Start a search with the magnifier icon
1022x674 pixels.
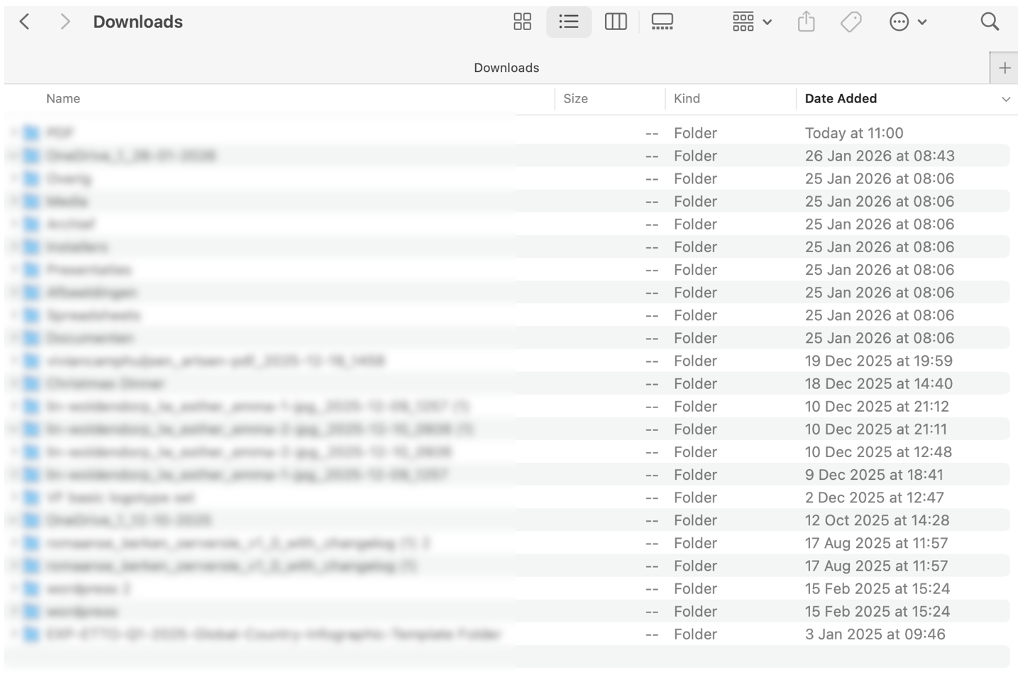tap(989, 21)
